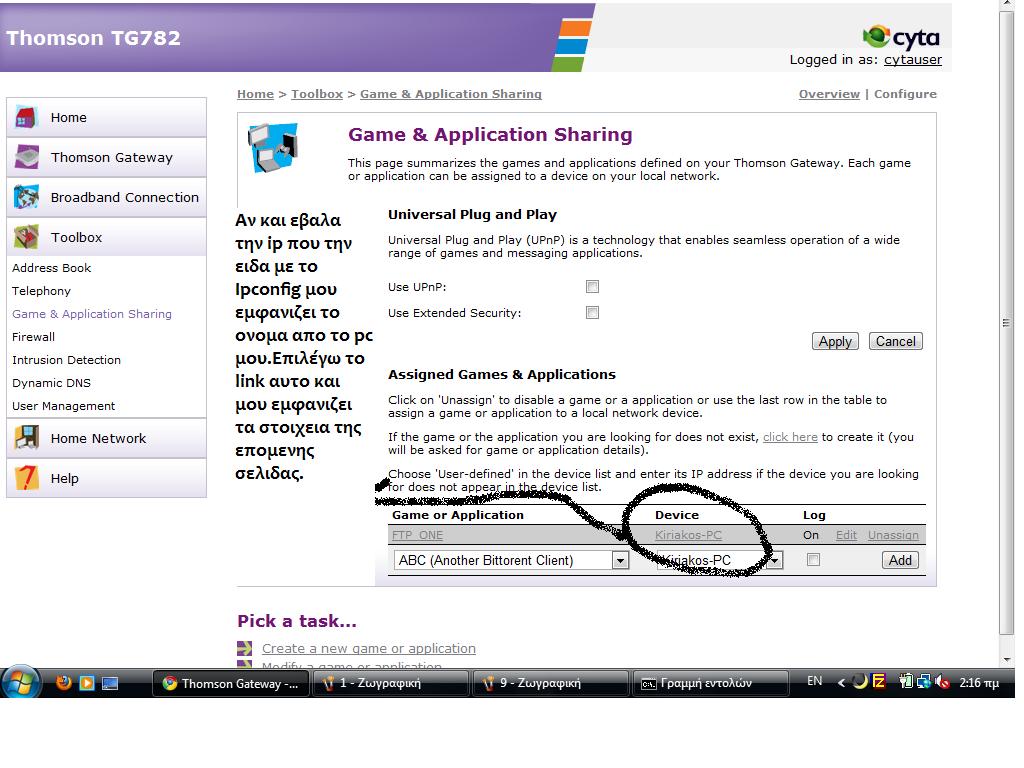Click the Broadband Connection globe icon
The width and height of the screenshot is (1024, 768).
coord(27,197)
